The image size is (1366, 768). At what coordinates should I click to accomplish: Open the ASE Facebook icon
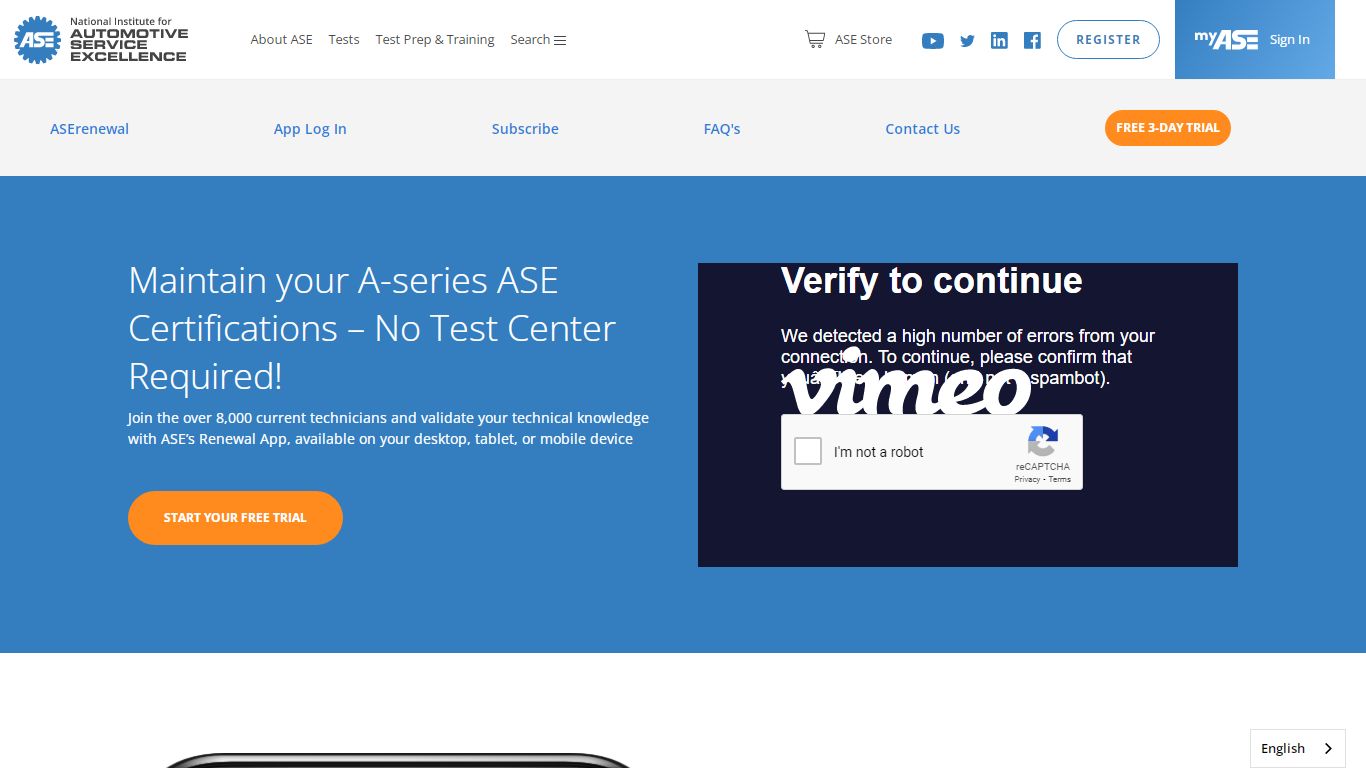point(1033,40)
